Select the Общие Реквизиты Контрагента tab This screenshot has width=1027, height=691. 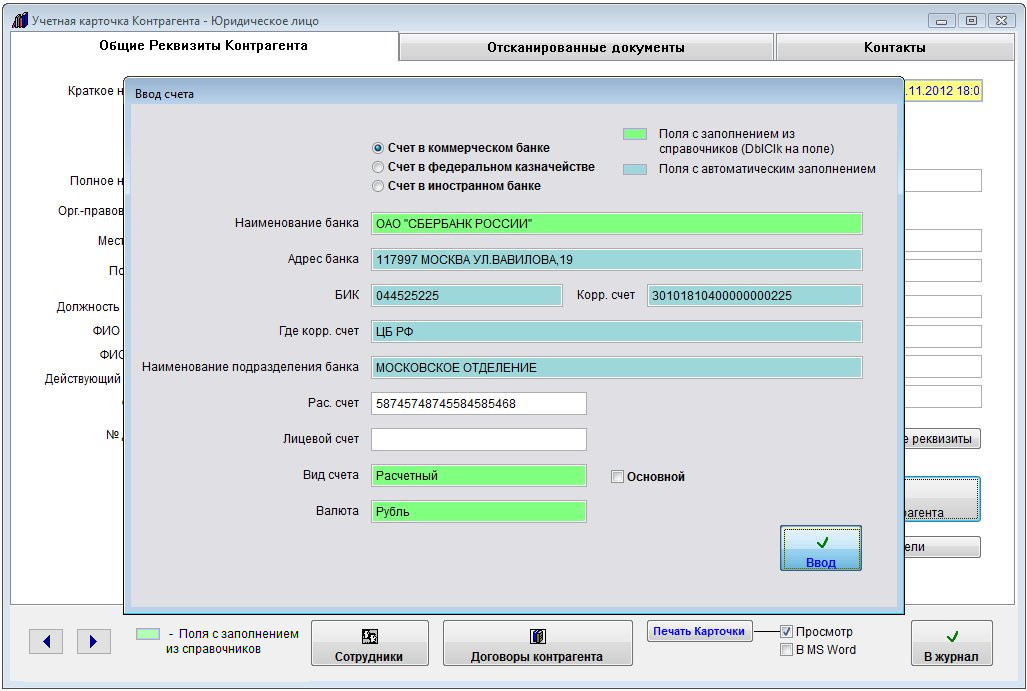coord(204,46)
